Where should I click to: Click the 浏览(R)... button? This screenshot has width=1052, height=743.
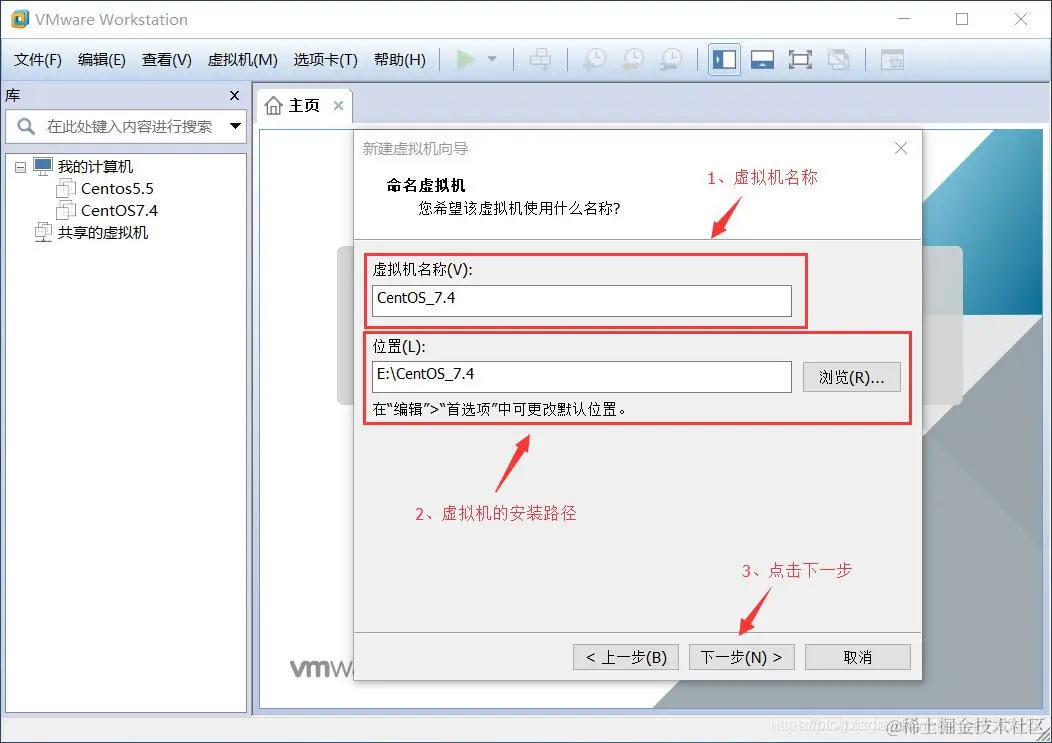point(851,377)
